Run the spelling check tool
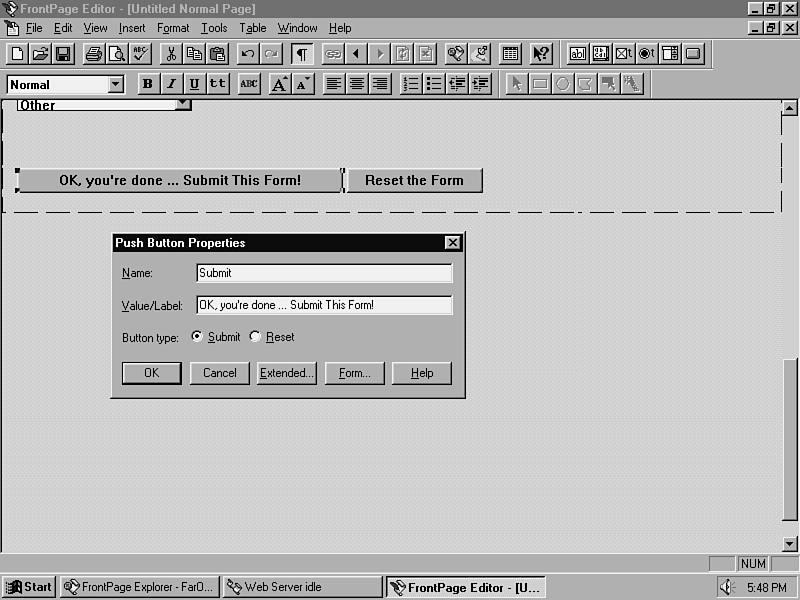The height and width of the screenshot is (600, 800). pos(140,54)
